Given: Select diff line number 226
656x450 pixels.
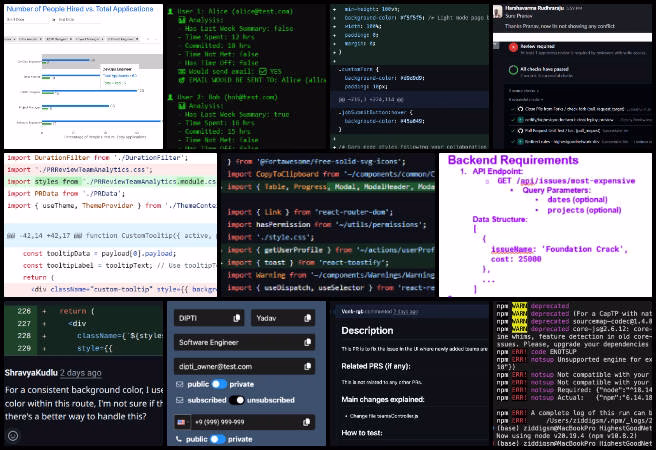Looking at the screenshot, I should pos(24,311).
